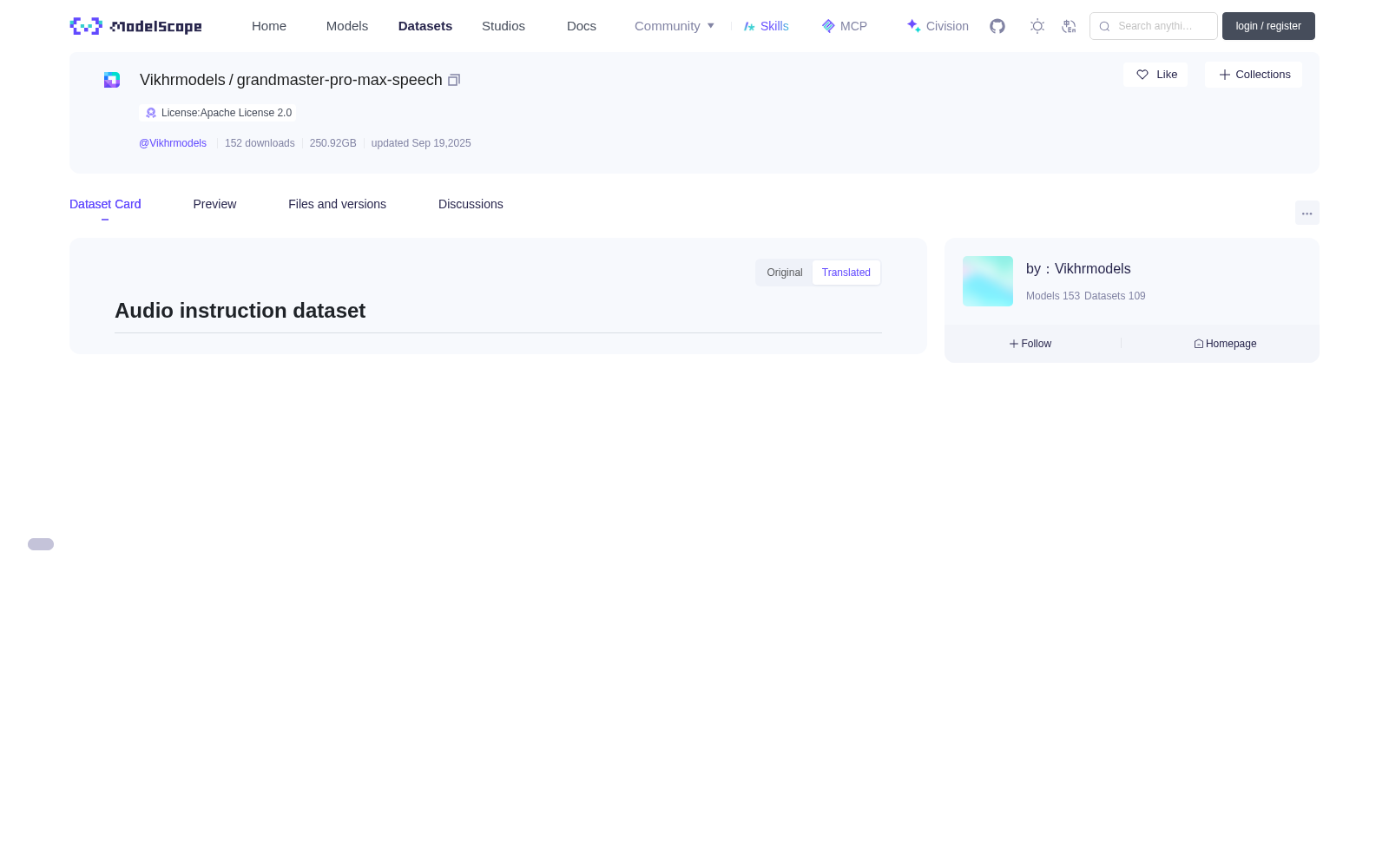Click the login / register button
Image resolution: width=1389 pixels, height=868 pixels.
point(1268,26)
